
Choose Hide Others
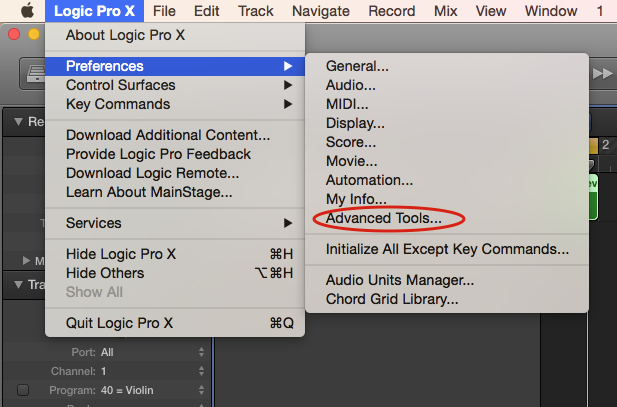pos(175,273)
